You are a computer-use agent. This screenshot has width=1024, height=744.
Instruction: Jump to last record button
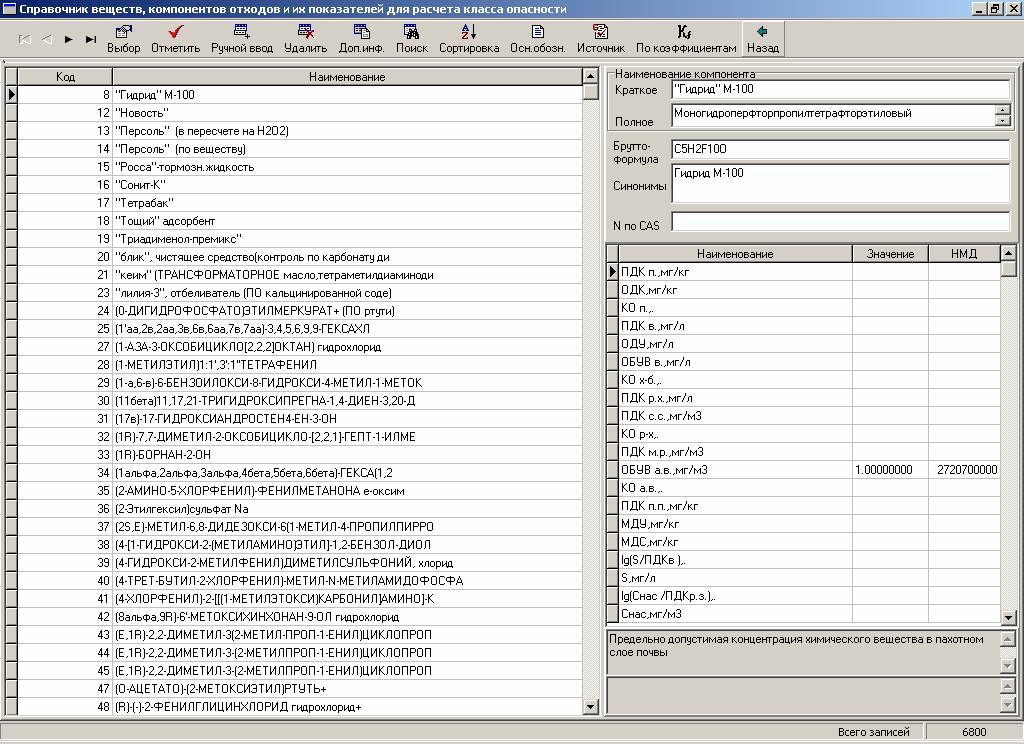coord(91,40)
